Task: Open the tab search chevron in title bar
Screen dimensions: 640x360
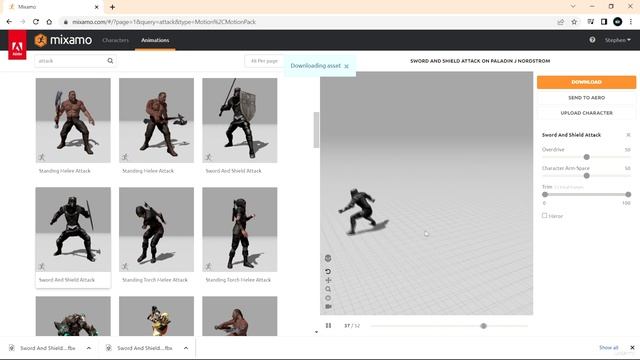Action: click(x=573, y=7)
